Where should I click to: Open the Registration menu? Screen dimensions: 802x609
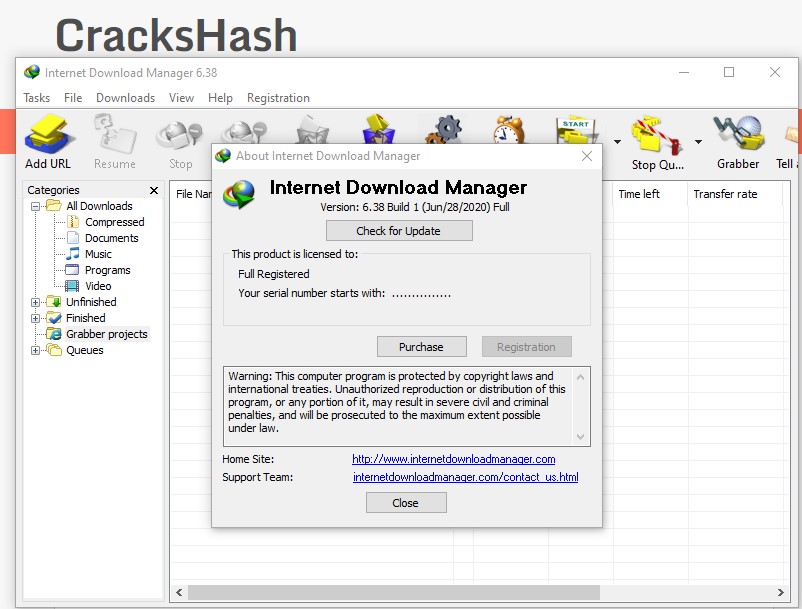pyautogui.click(x=278, y=98)
